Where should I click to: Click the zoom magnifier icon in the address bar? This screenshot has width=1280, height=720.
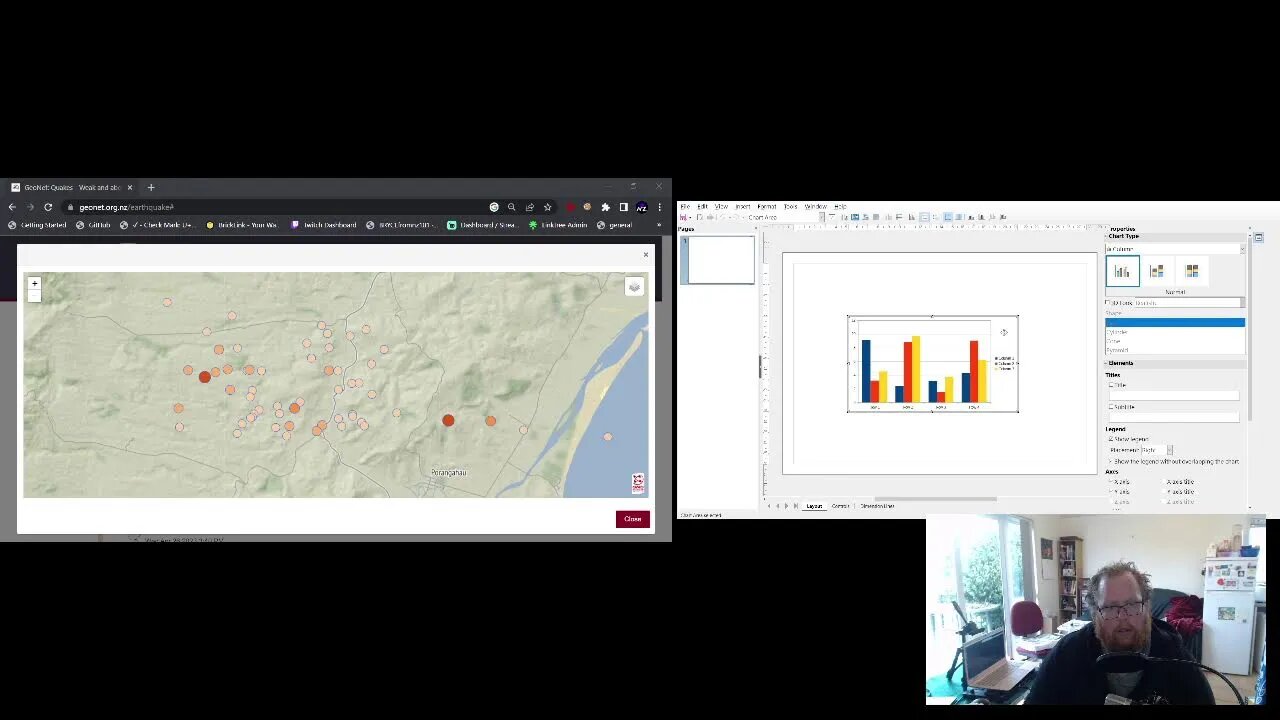click(x=511, y=207)
